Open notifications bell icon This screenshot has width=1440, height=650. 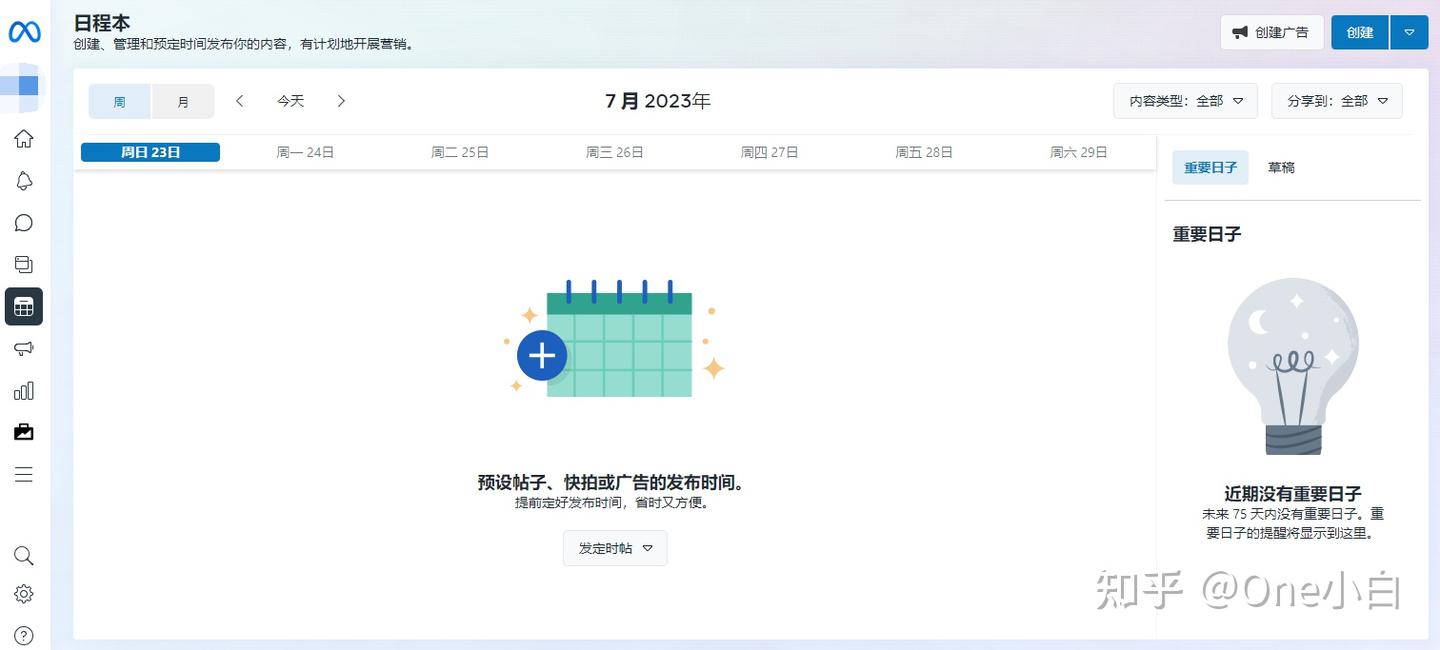(x=24, y=181)
